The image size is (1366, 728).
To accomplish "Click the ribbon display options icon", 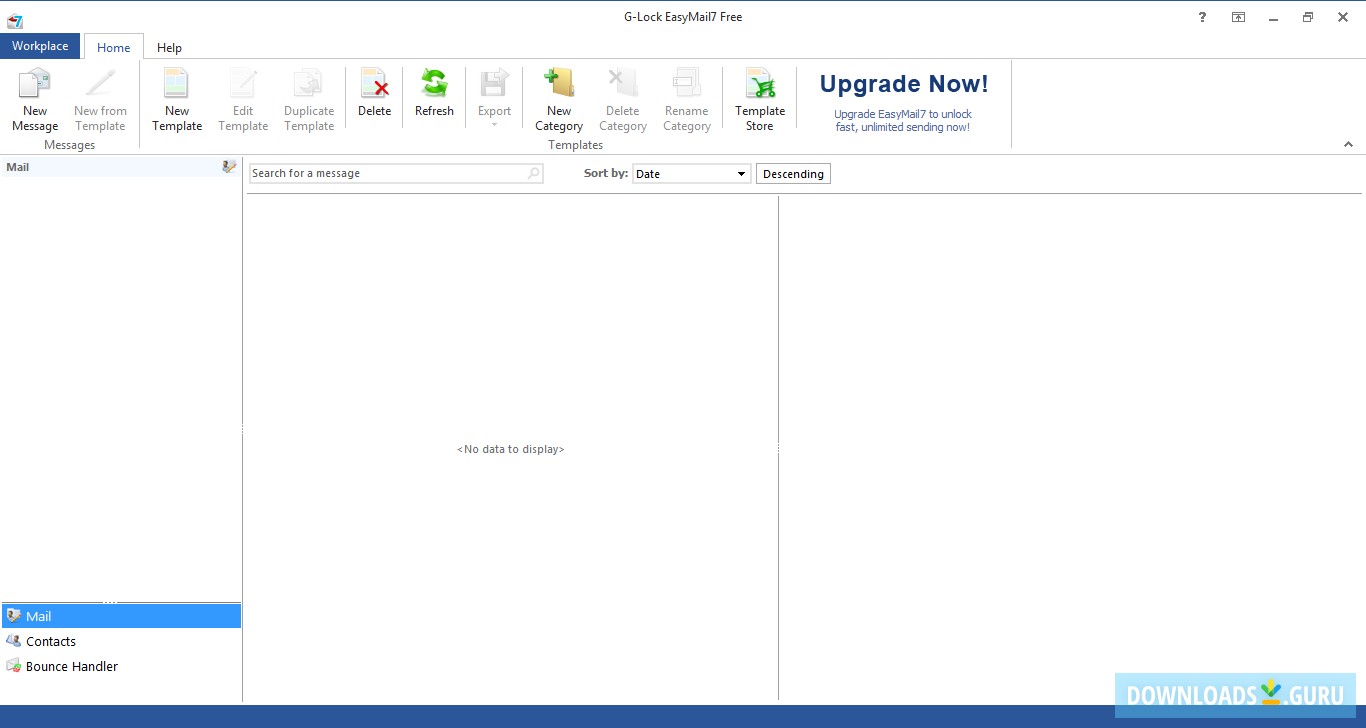I will (1238, 17).
